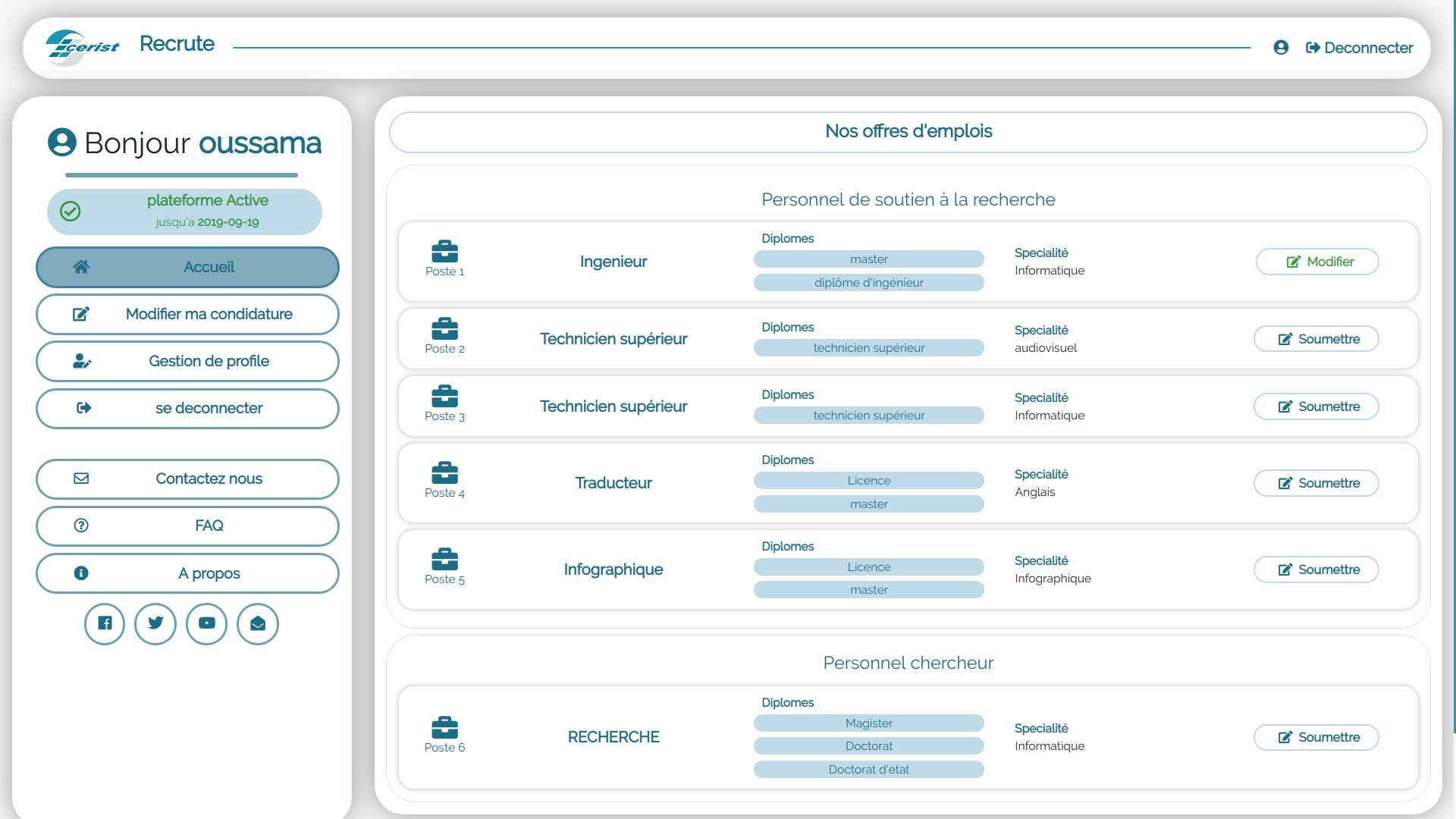The width and height of the screenshot is (1456, 819).
Task: Click the Recrute title in header
Action: pos(177,44)
